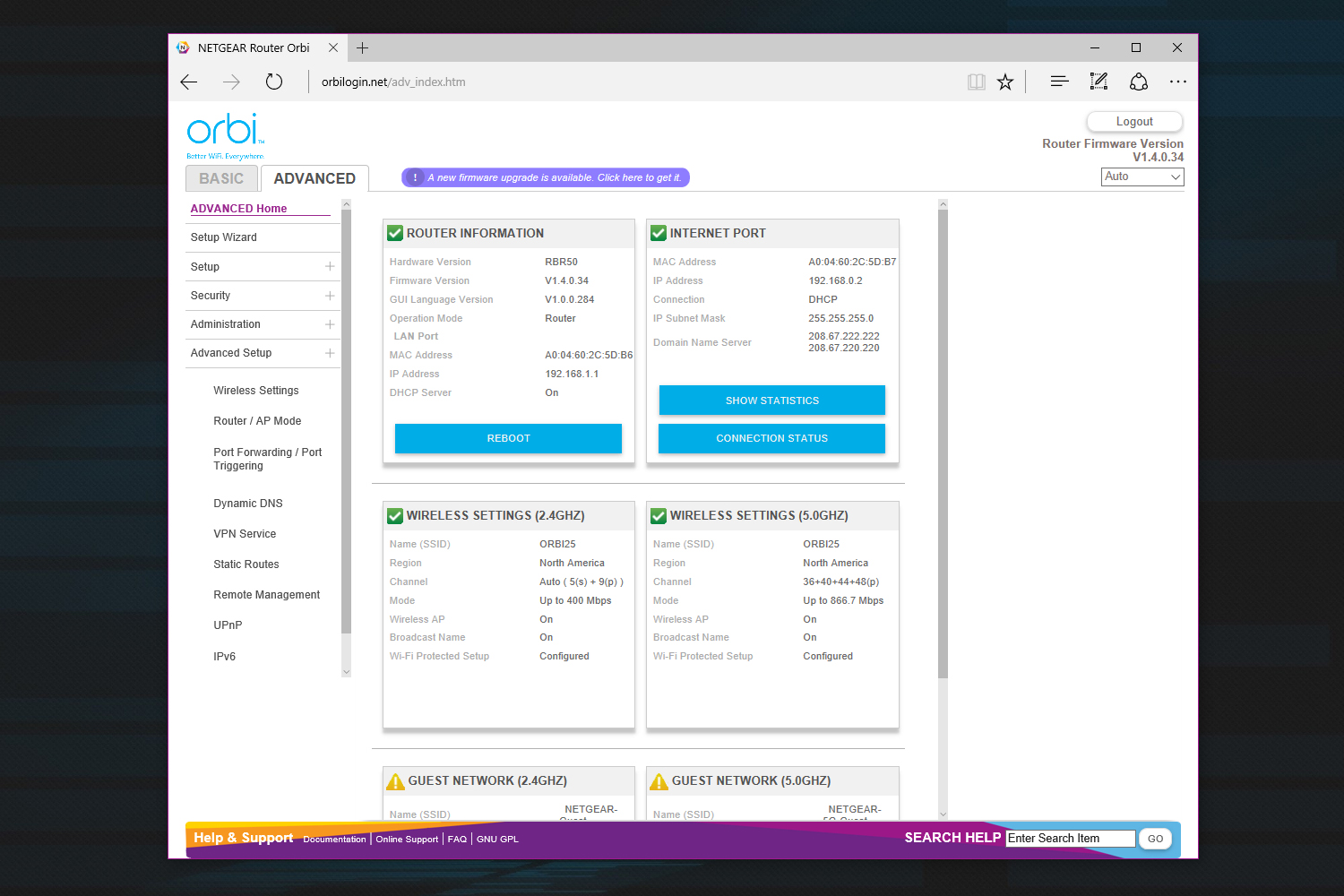1344x896 pixels.
Task: Click the share icon in toolbar
Action: tap(1139, 82)
